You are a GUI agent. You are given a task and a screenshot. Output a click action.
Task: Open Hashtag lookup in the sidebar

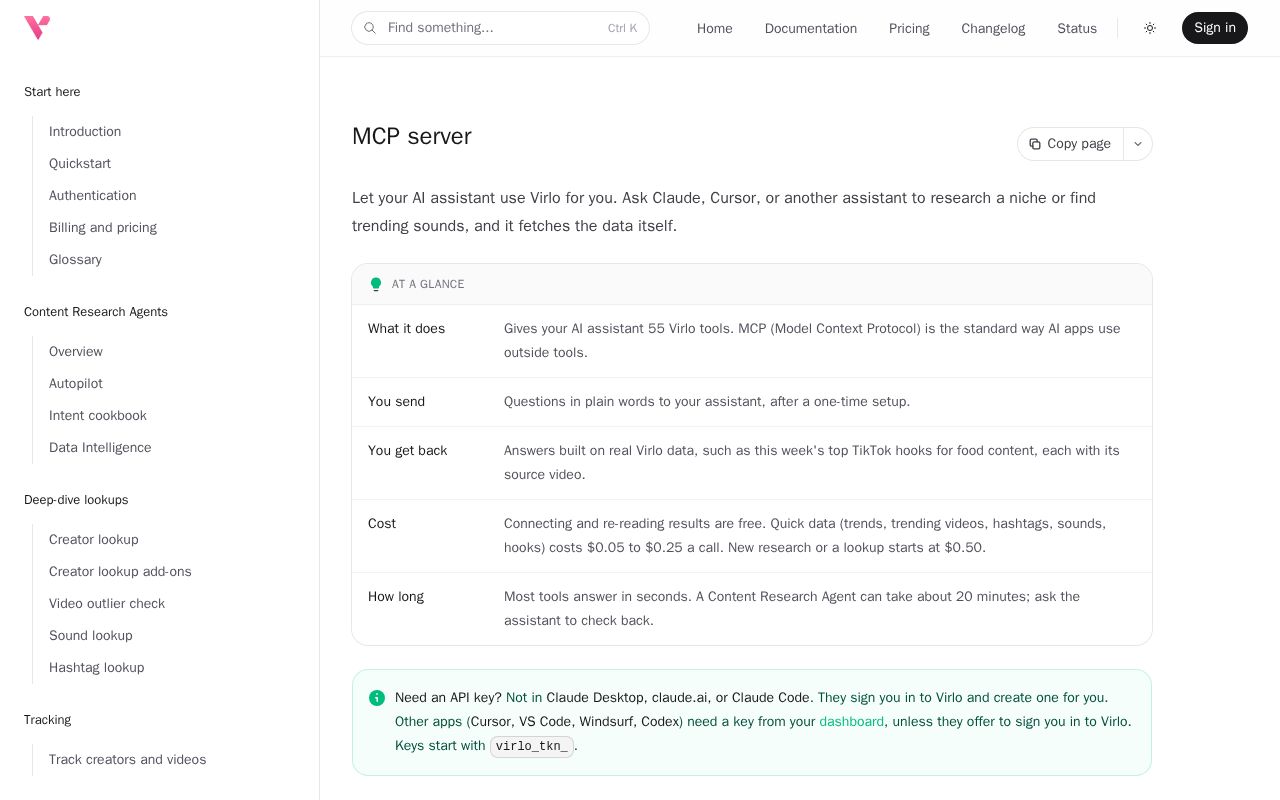pyautogui.click(x=97, y=668)
